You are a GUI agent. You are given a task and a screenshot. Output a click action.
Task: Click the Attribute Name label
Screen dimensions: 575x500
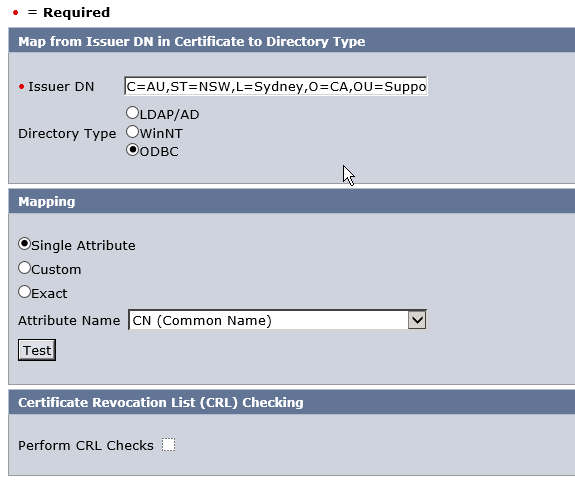69,320
